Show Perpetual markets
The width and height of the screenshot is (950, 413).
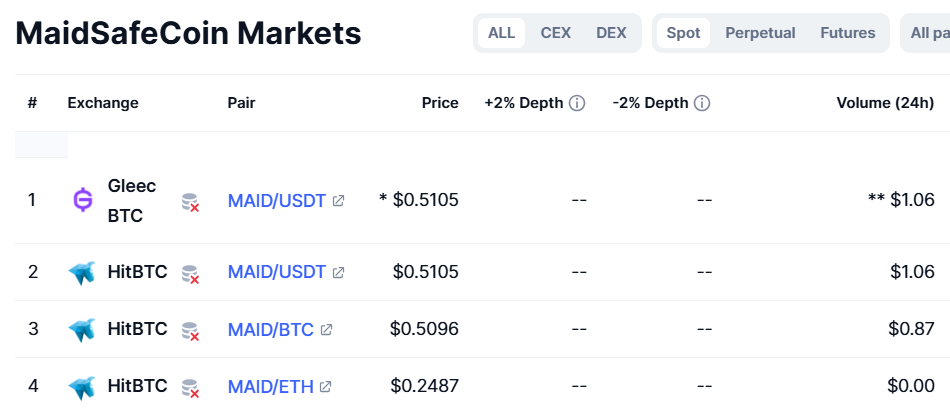760,33
